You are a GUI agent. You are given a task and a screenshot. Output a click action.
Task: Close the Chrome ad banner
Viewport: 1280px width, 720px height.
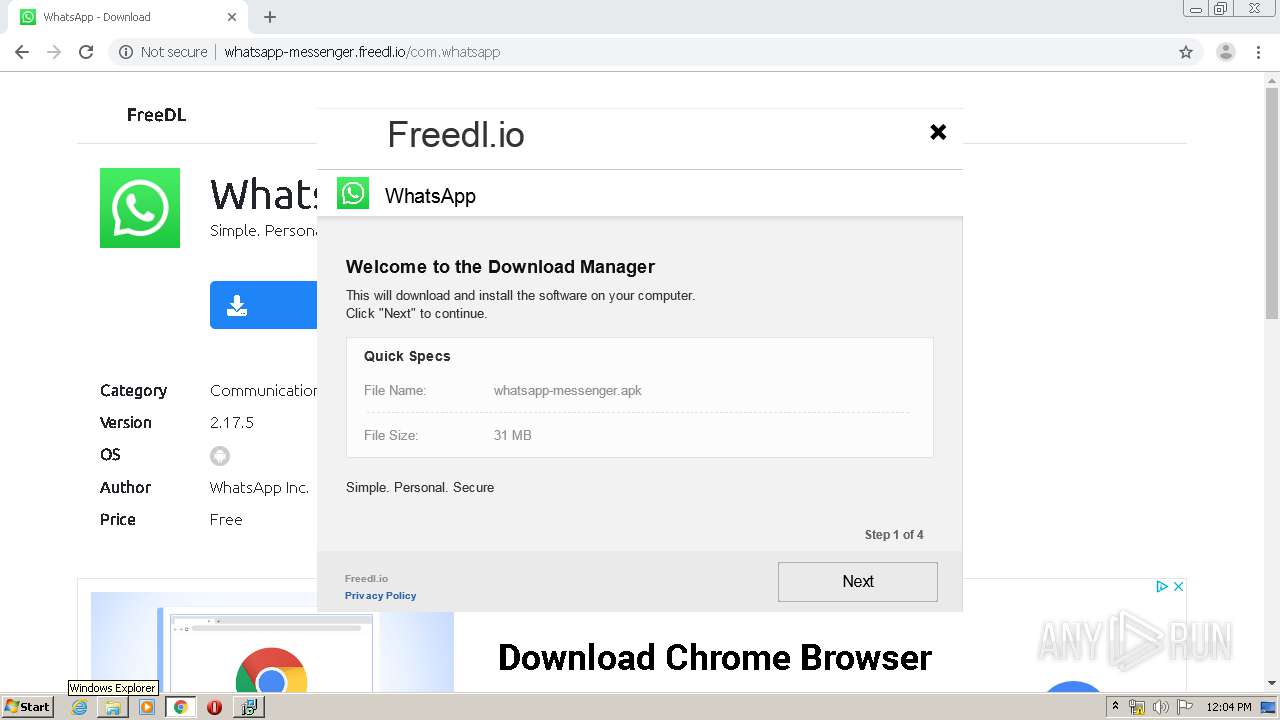1179,587
